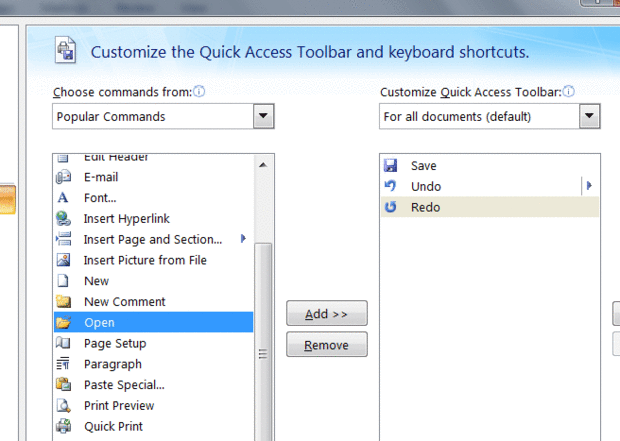Screen dimensions: 620x441
Task: Click the Add >> button
Action: (x=326, y=314)
